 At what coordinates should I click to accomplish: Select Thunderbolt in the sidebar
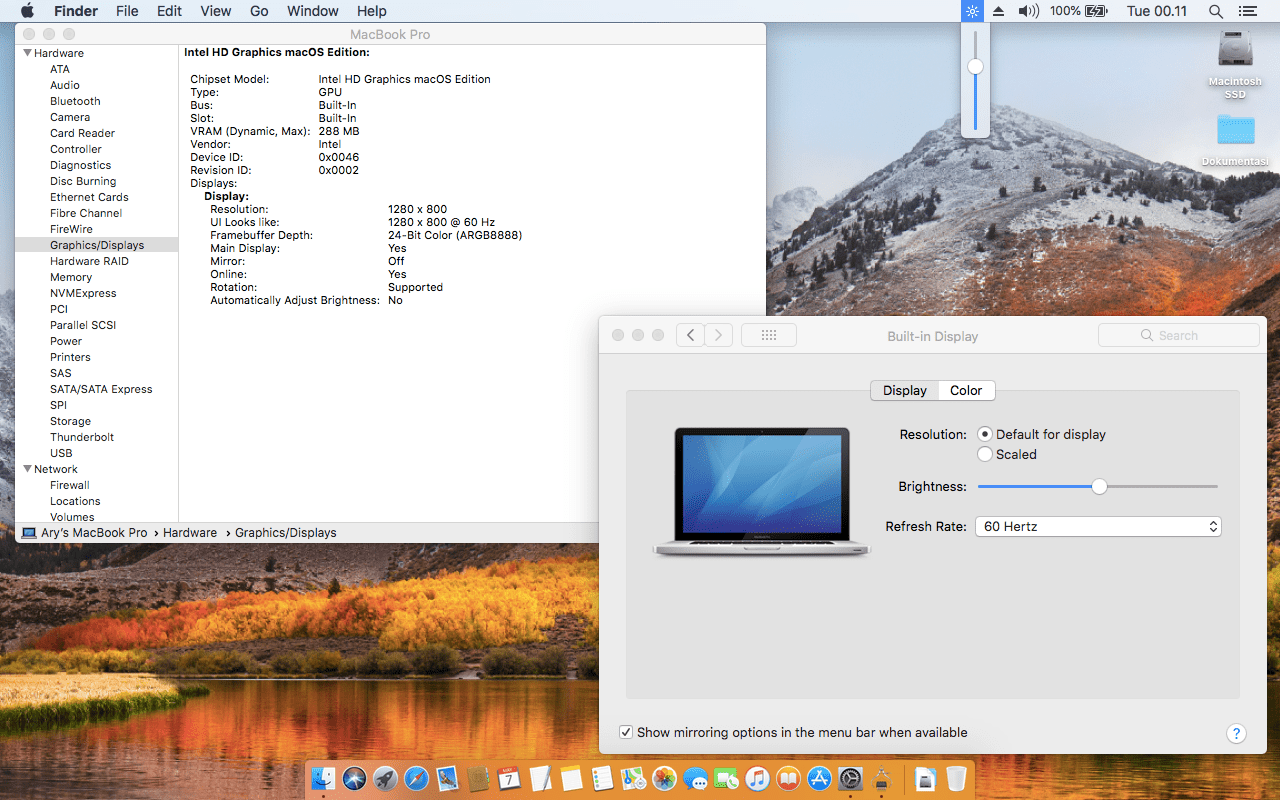[x=82, y=437]
